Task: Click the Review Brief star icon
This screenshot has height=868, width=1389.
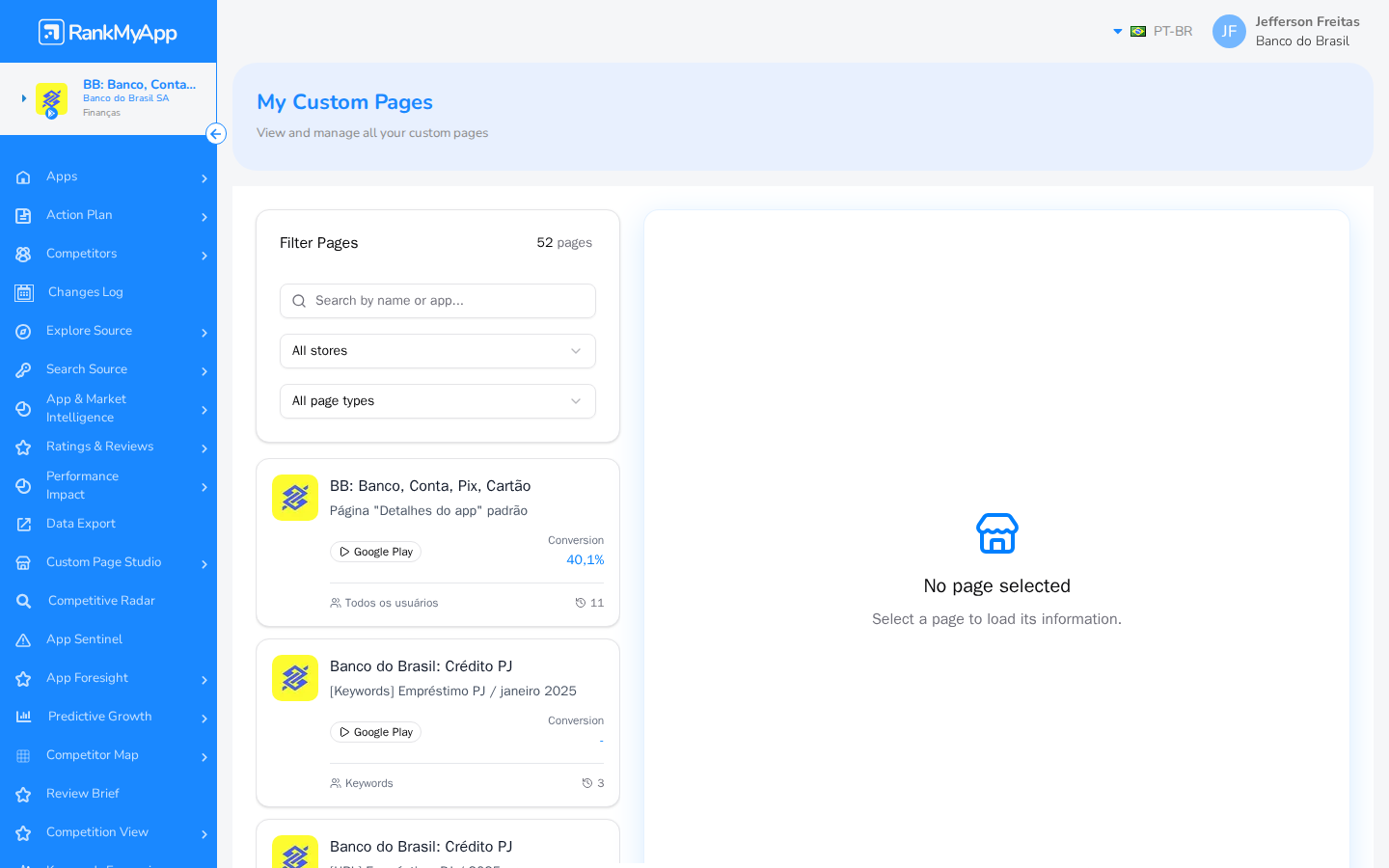Action: point(23,795)
